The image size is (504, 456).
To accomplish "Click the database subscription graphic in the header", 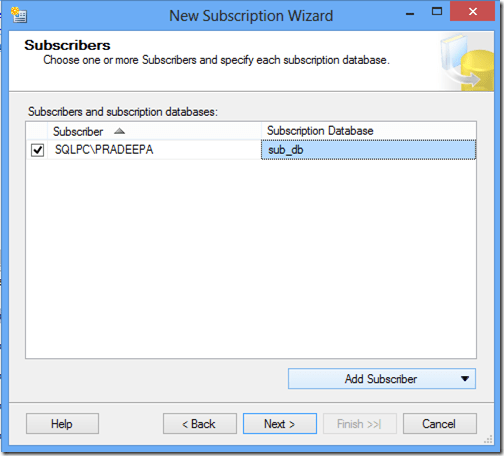I will (466, 62).
